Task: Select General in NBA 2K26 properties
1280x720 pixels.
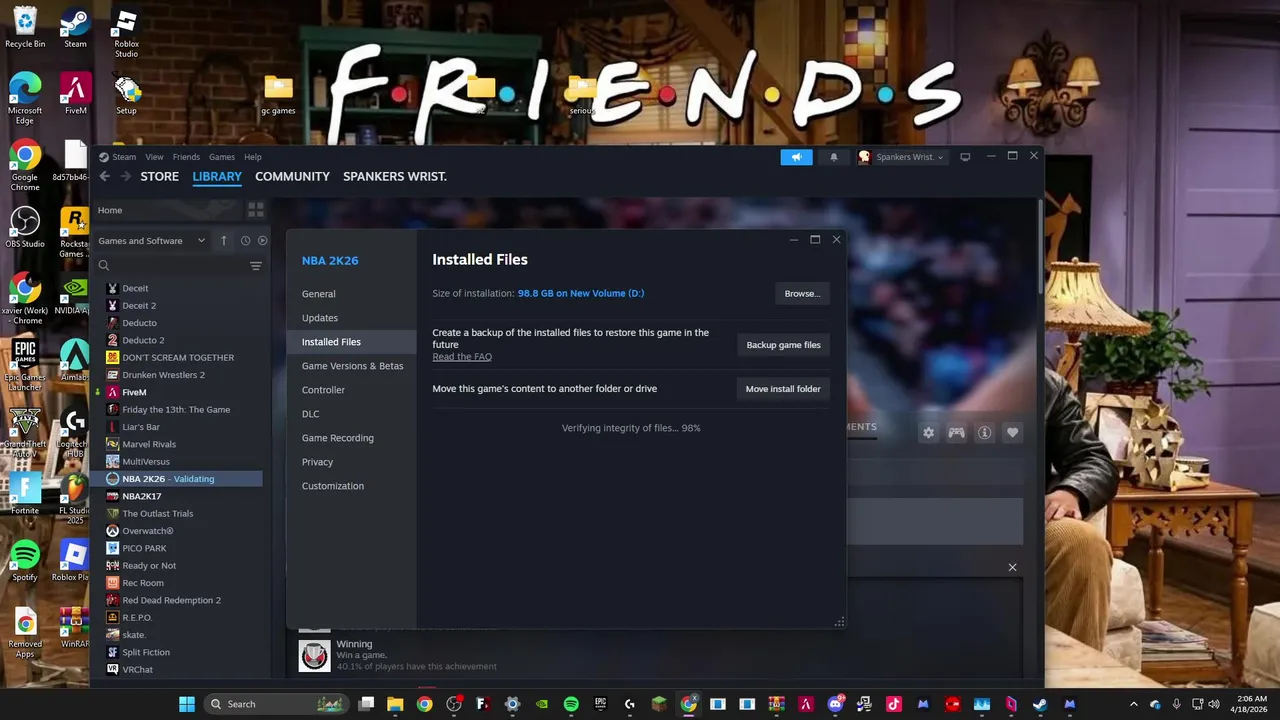Action: pyautogui.click(x=351, y=294)
